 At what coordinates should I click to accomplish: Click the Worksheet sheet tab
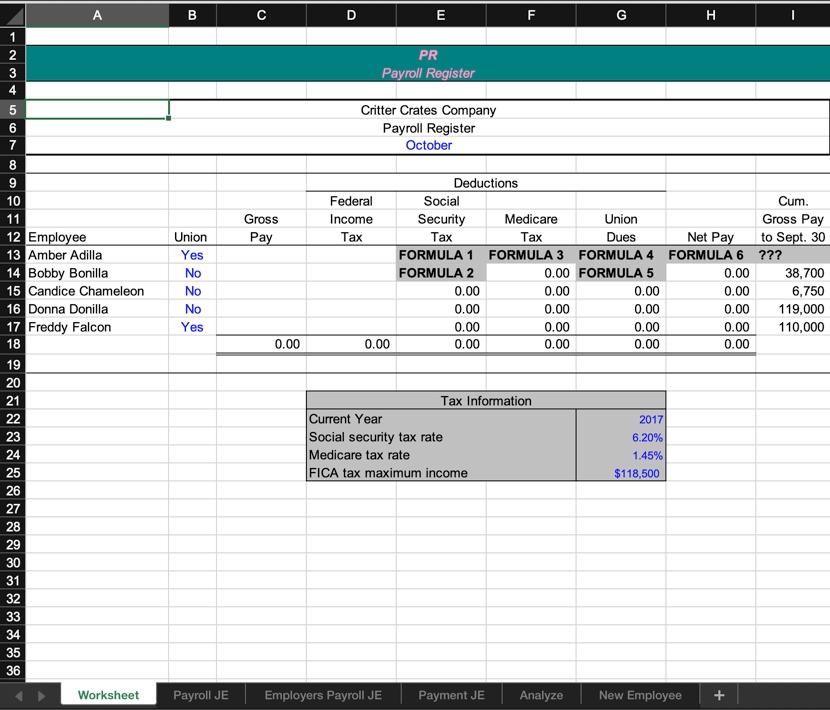[x=108, y=694]
